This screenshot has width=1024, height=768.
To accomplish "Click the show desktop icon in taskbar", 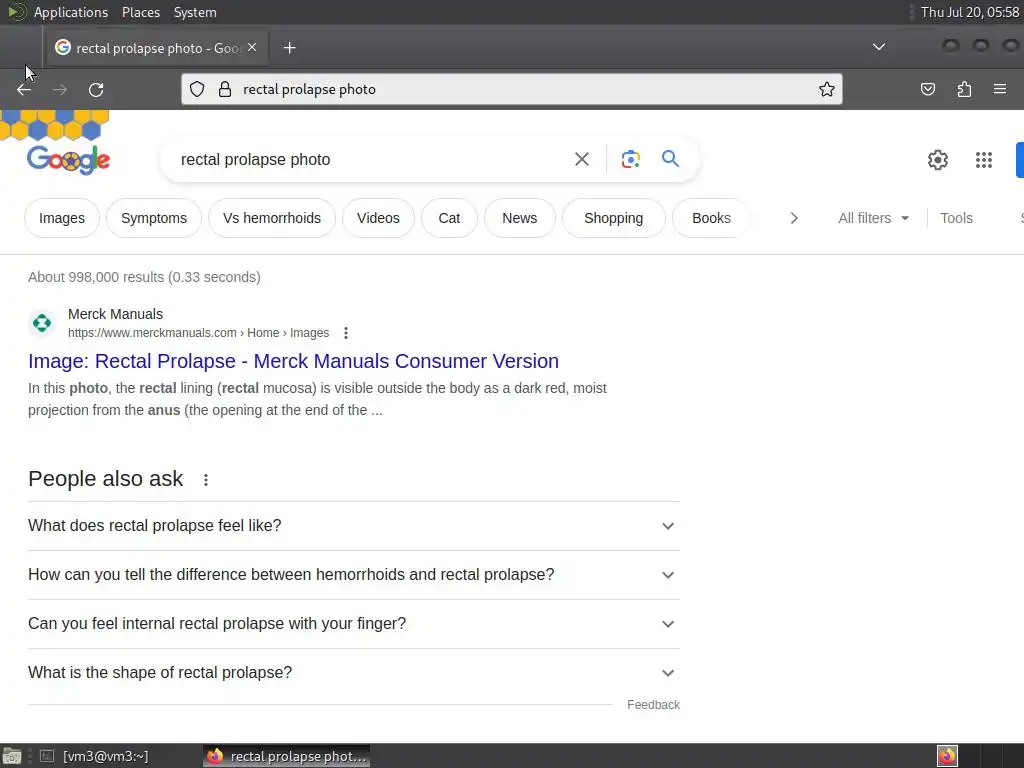I will point(12,756).
